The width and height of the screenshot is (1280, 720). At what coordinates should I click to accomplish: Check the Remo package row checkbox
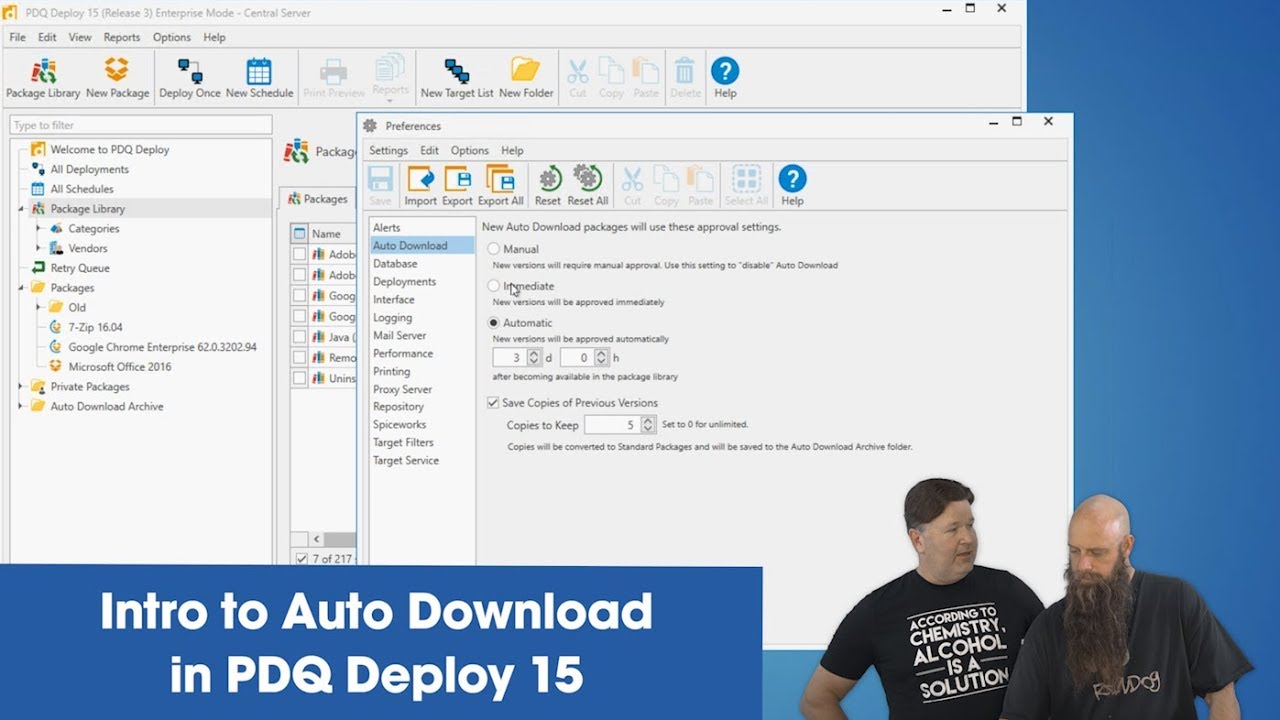(x=299, y=357)
